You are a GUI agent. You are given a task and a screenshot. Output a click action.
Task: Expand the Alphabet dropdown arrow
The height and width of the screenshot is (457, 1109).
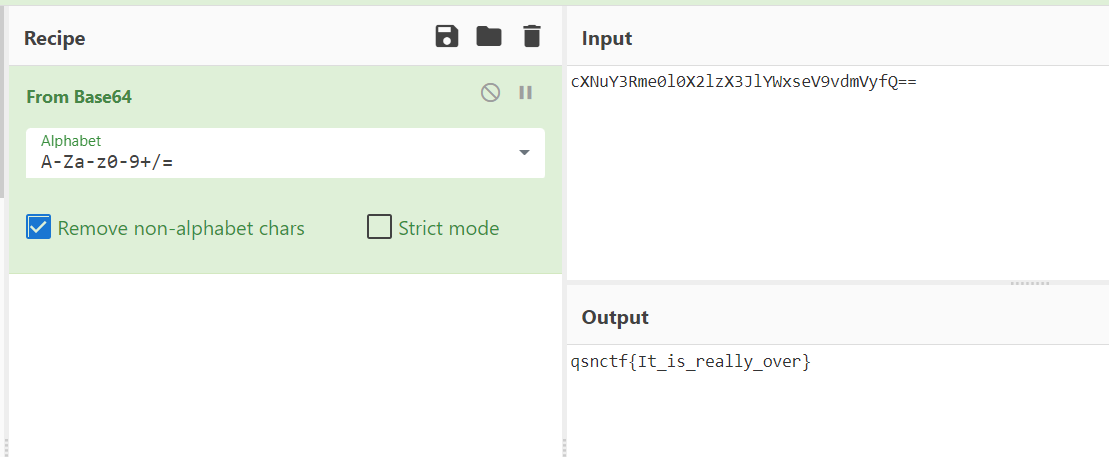coord(524,153)
